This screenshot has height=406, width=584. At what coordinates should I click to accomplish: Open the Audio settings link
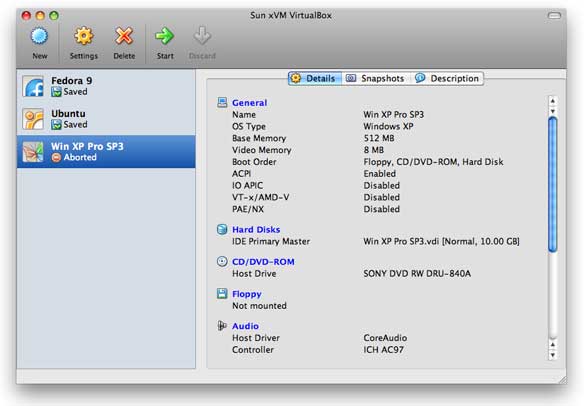pyautogui.click(x=245, y=326)
